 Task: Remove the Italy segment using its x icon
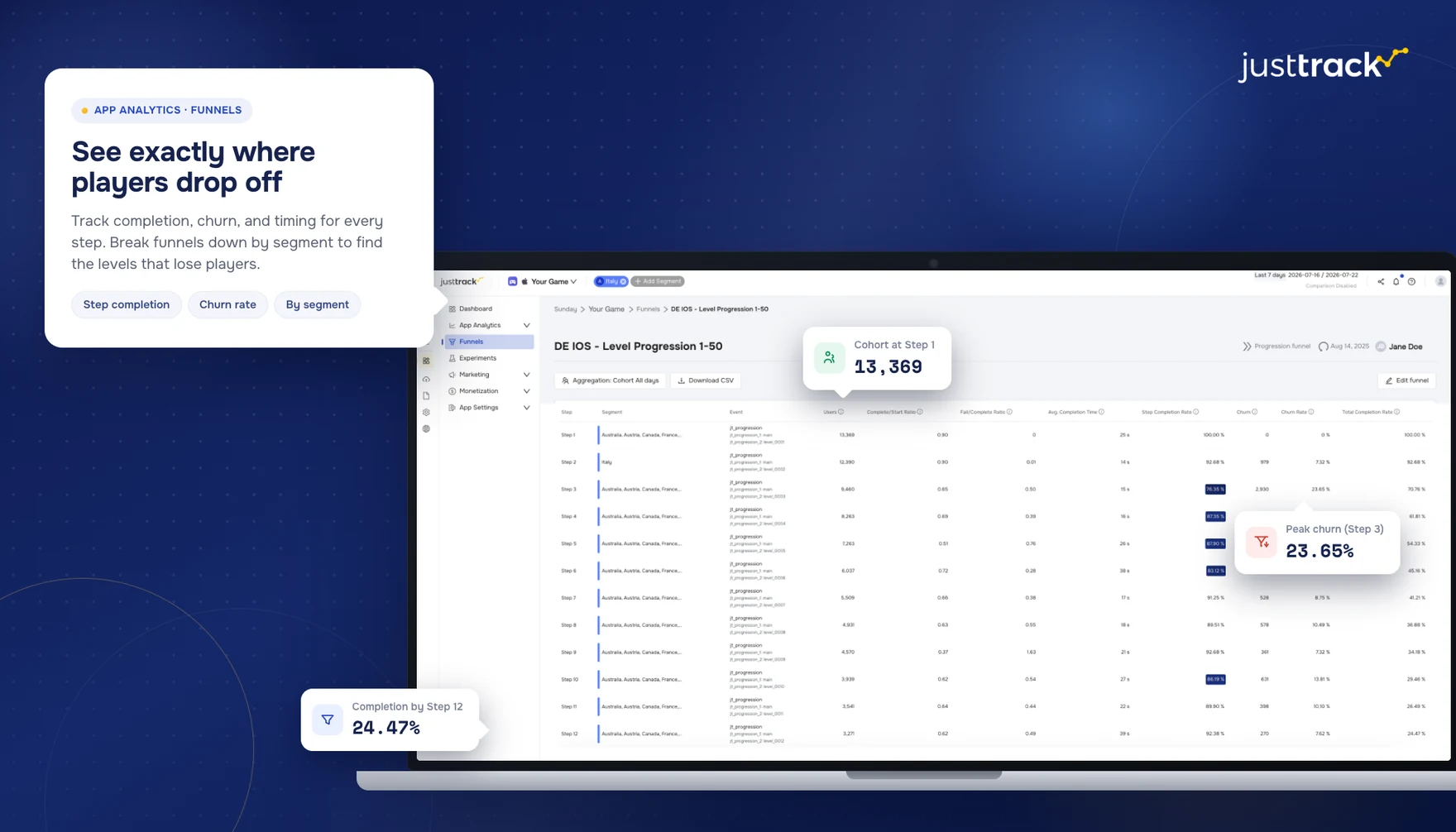click(x=623, y=281)
